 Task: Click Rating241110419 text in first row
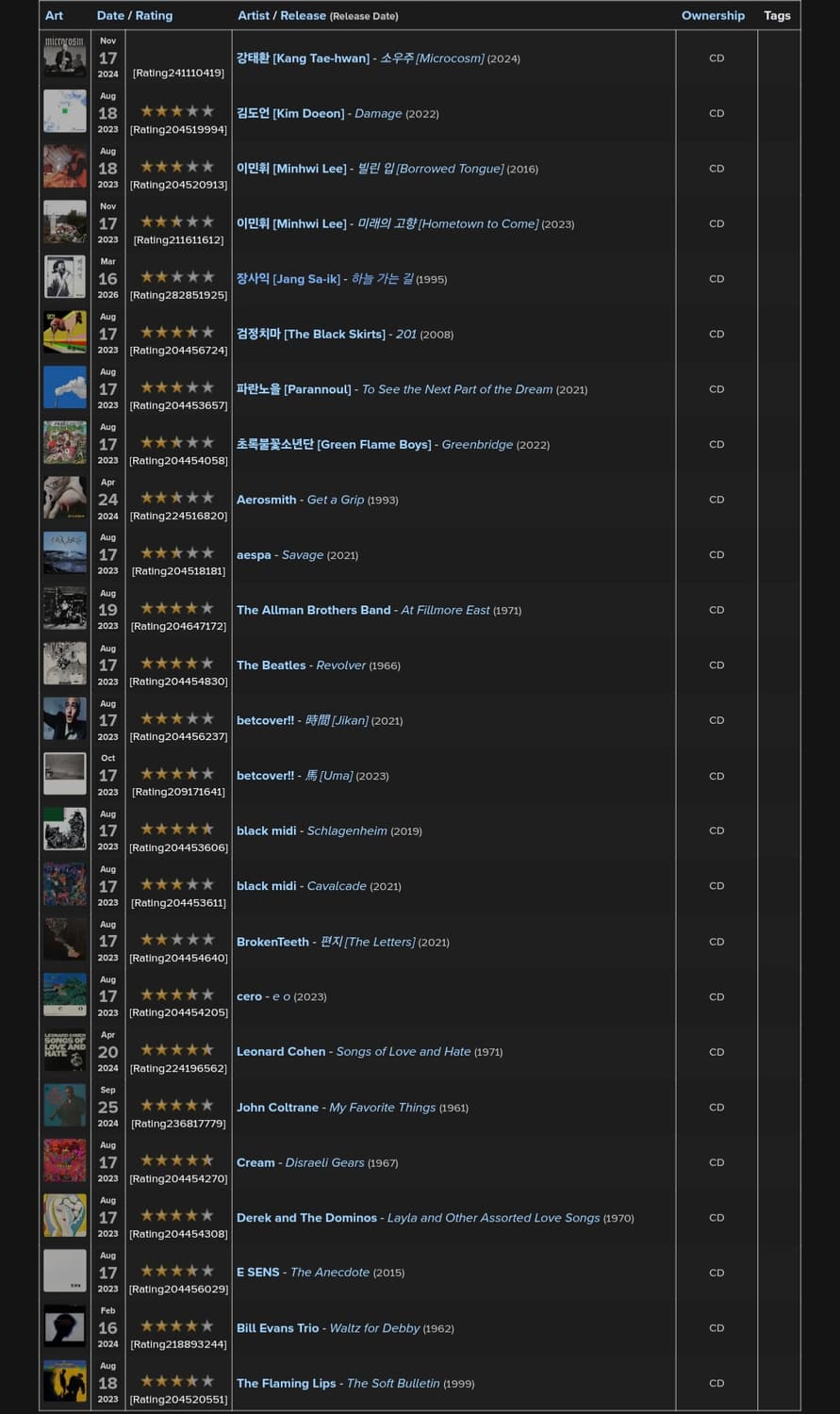coord(178,73)
